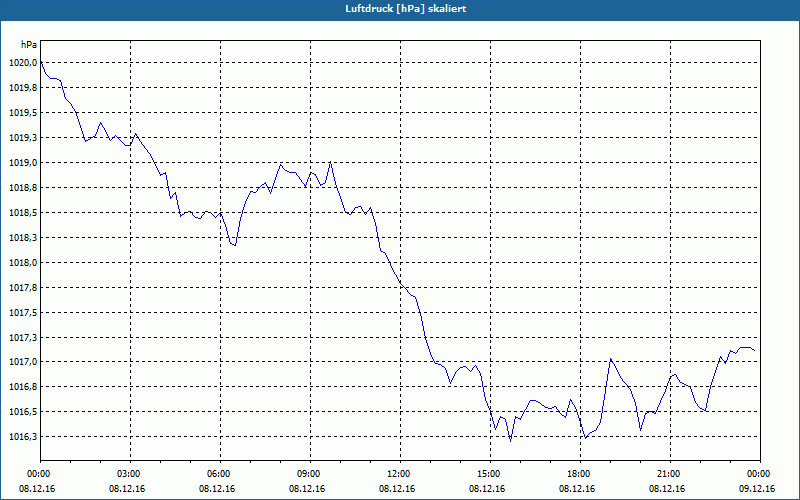Image resolution: width=800 pixels, height=500 pixels.
Task: Click the 1016,5 pressure axis label
Action: click(x=23, y=412)
